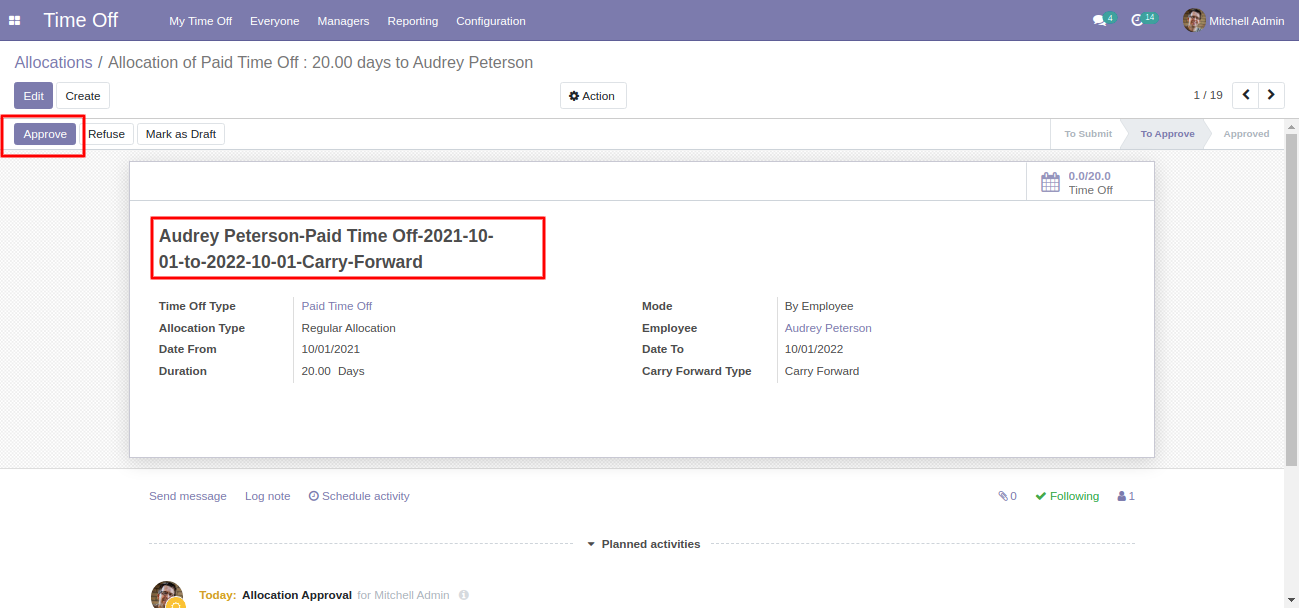
Task: Open the apps grid home menu
Action: click(x=15, y=21)
